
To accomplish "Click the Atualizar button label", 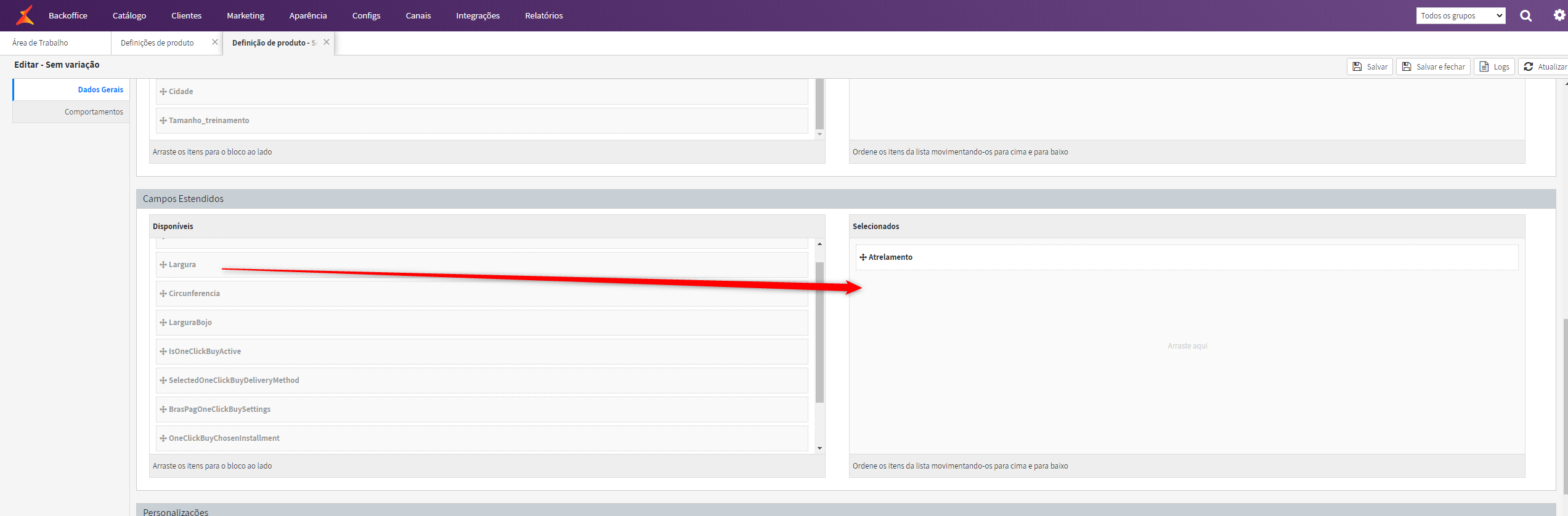I will tap(1551, 67).
